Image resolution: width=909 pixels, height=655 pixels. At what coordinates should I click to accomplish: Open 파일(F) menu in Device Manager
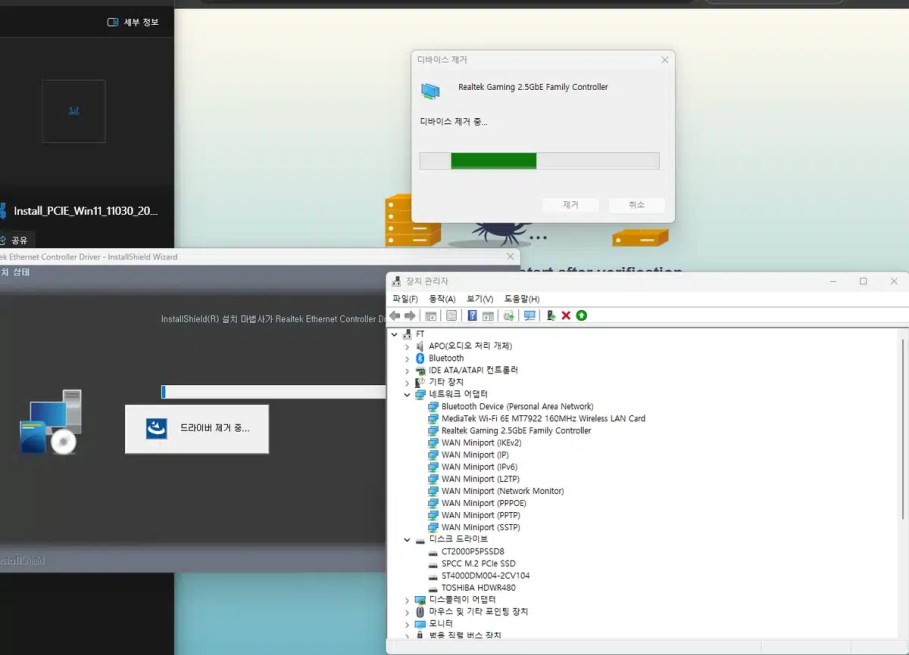pos(405,299)
